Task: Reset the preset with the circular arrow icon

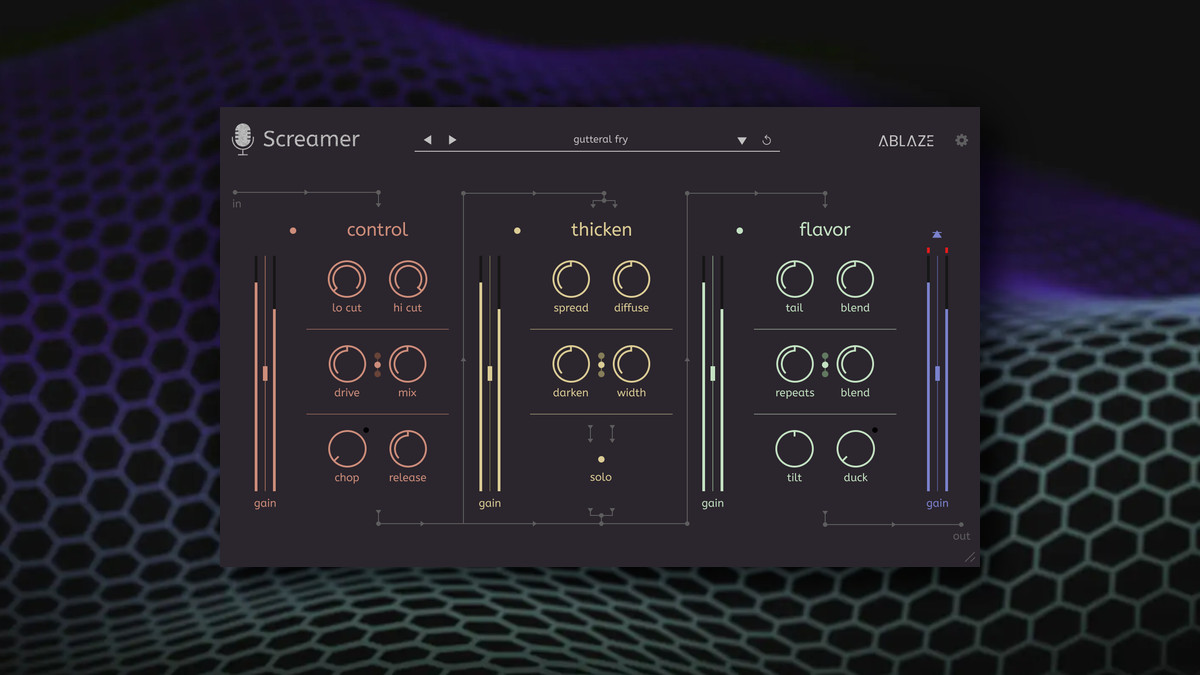Action: click(x=767, y=140)
